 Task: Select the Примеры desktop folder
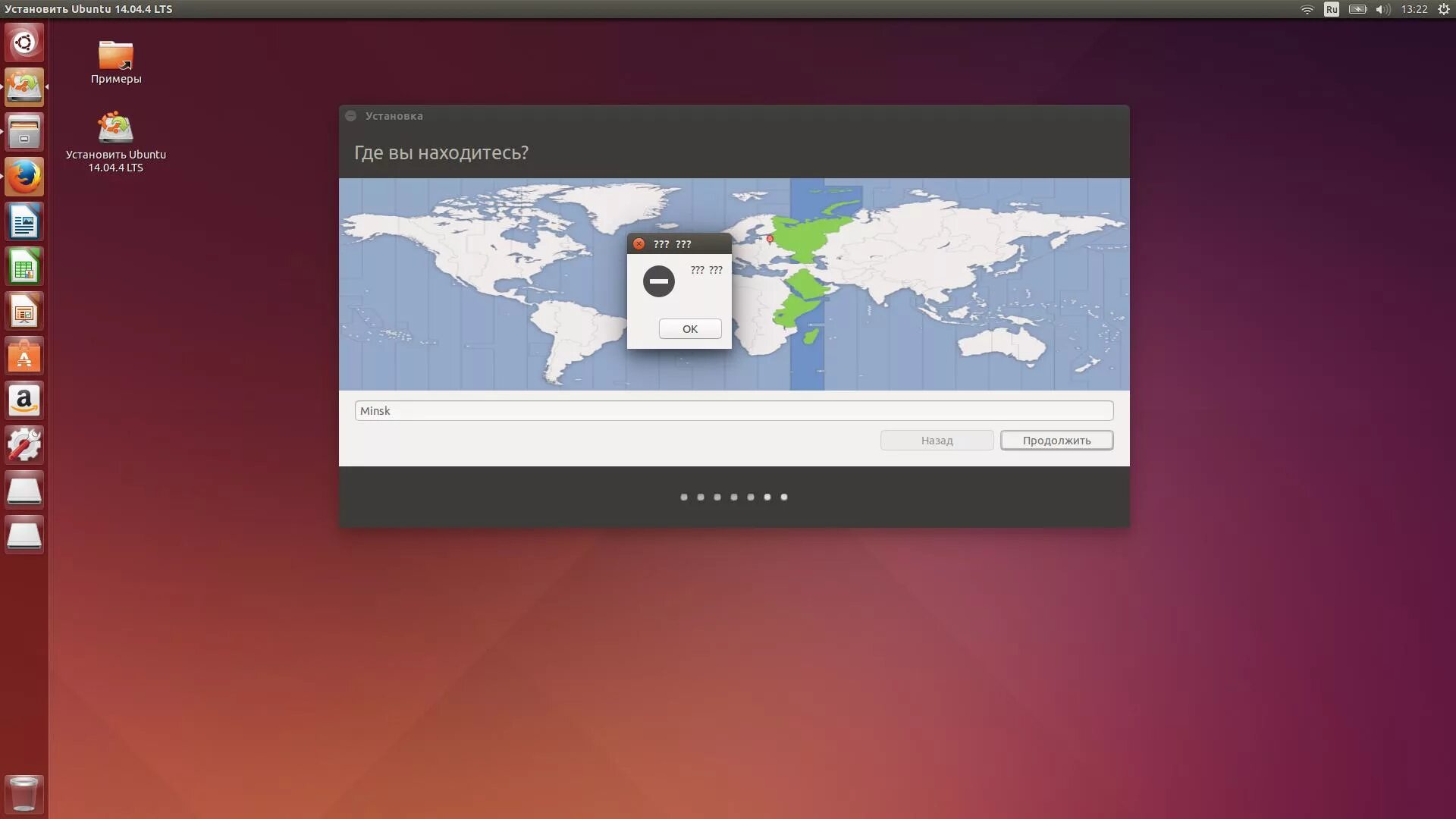115,57
